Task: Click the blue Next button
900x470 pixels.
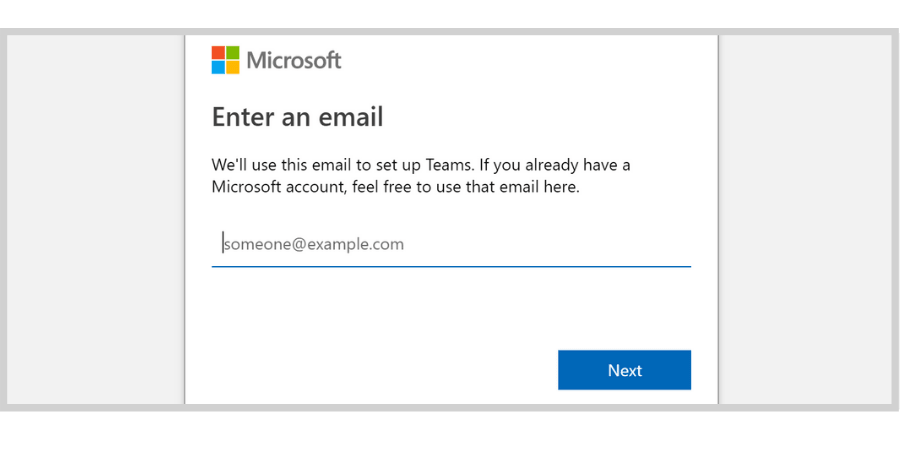Action: [x=624, y=370]
